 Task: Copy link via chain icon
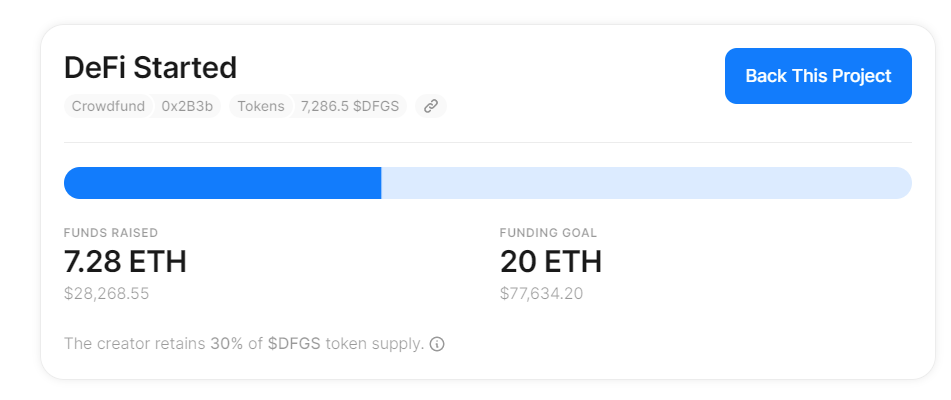(x=431, y=106)
